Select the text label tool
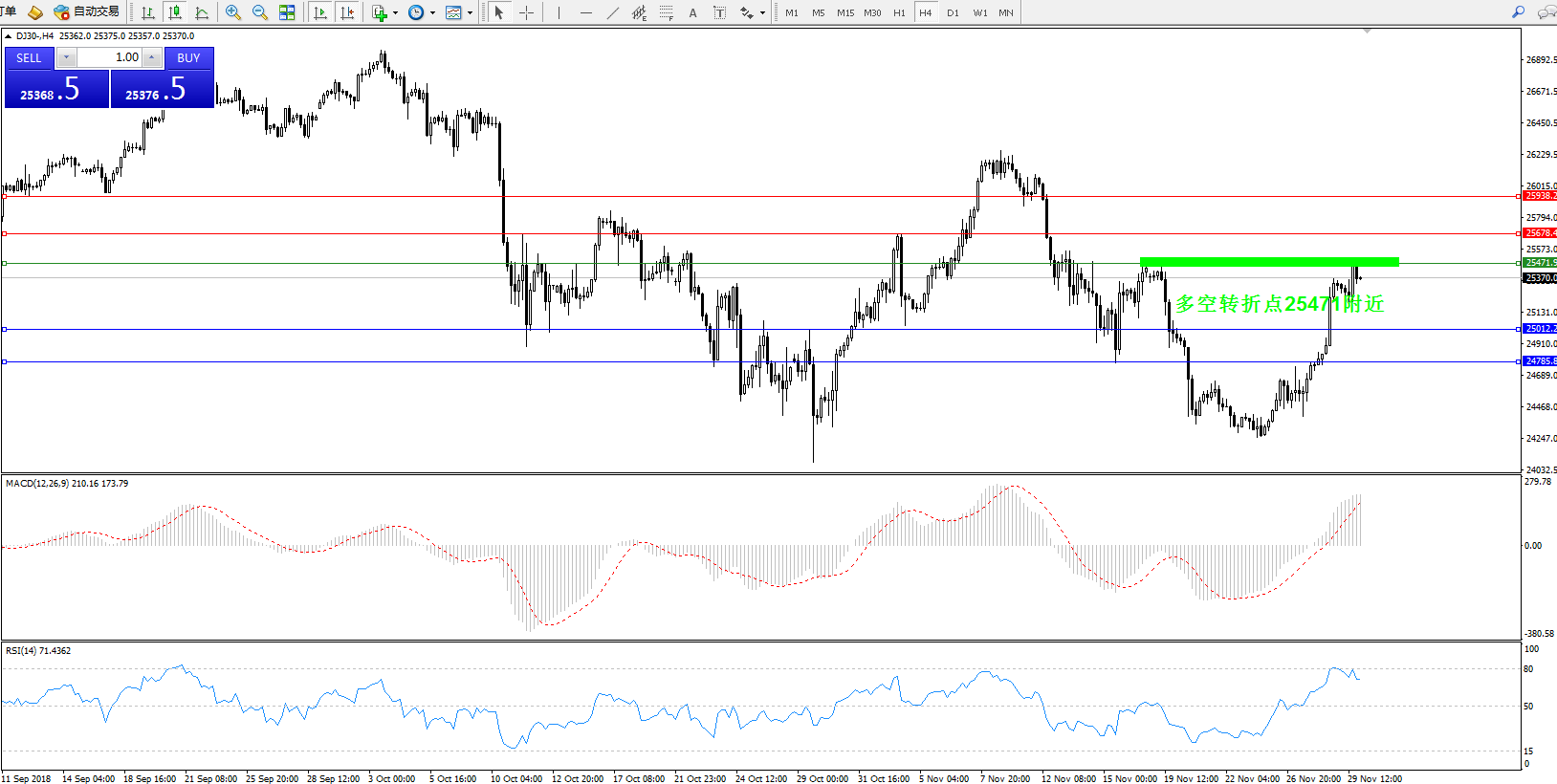The height and width of the screenshot is (784, 1557). [692, 12]
